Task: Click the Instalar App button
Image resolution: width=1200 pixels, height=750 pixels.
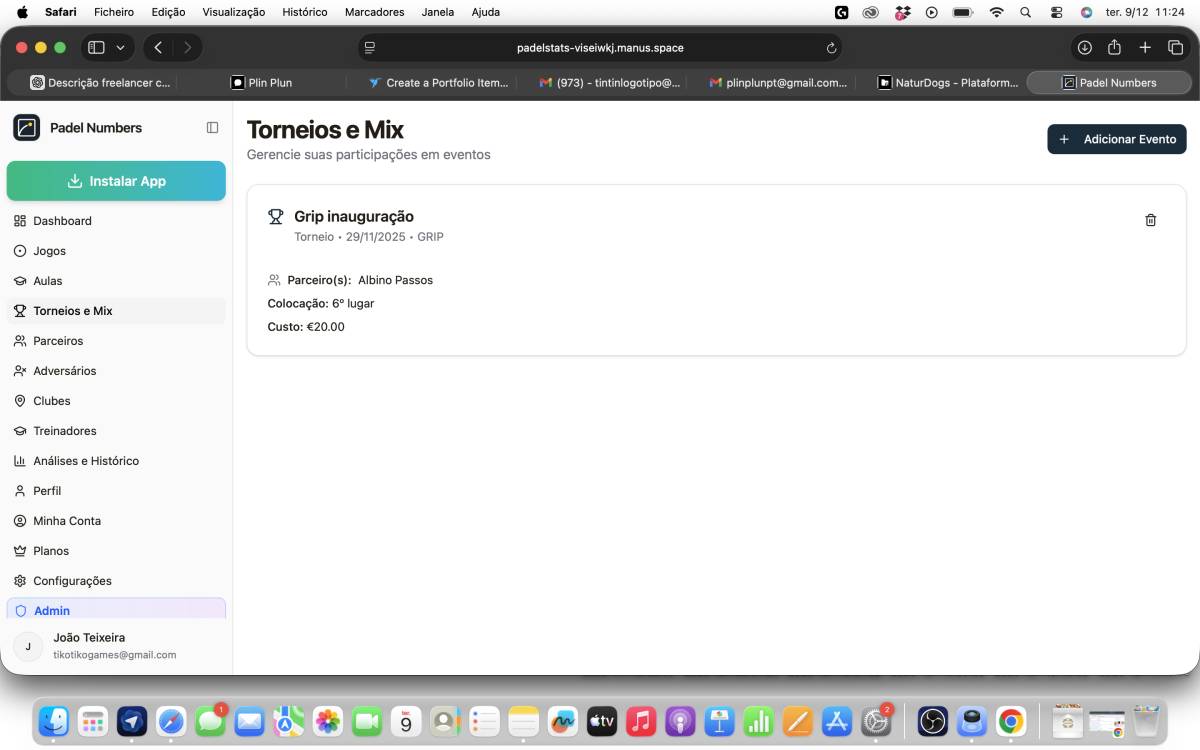Action: click(x=116, y=181)
